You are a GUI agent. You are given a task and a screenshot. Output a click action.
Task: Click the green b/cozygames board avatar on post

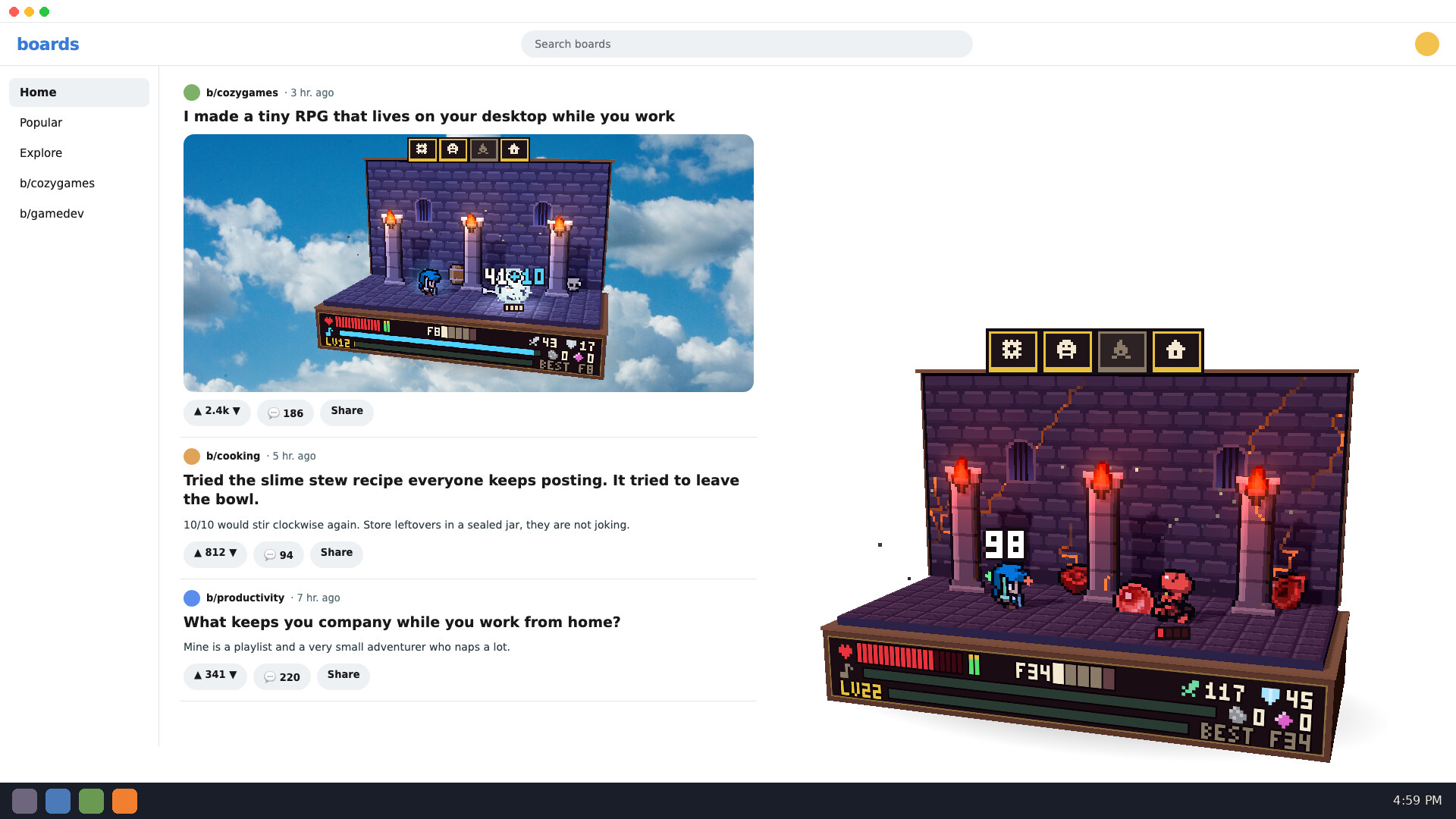click(x=192, y=93)
